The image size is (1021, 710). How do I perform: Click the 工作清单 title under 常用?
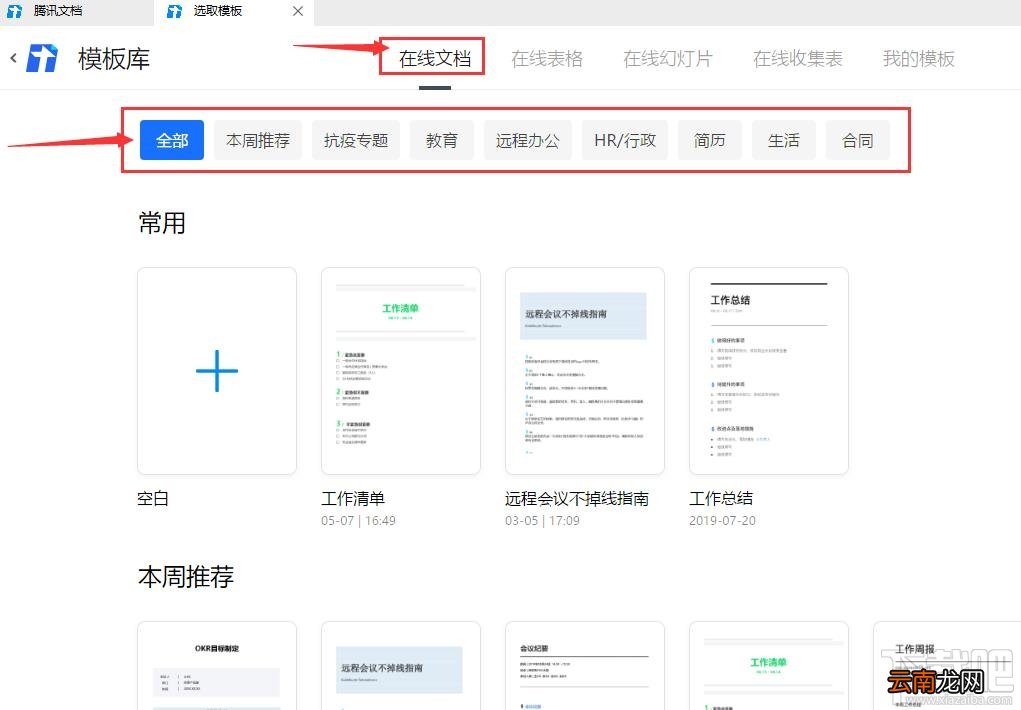(353, 498)
